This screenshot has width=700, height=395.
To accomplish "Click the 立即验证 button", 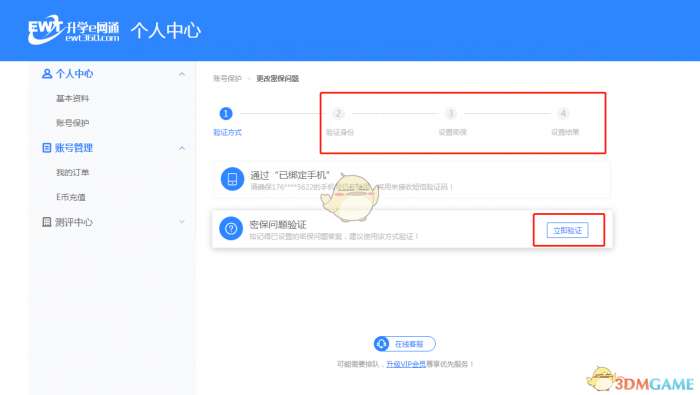I will [567, 230].
